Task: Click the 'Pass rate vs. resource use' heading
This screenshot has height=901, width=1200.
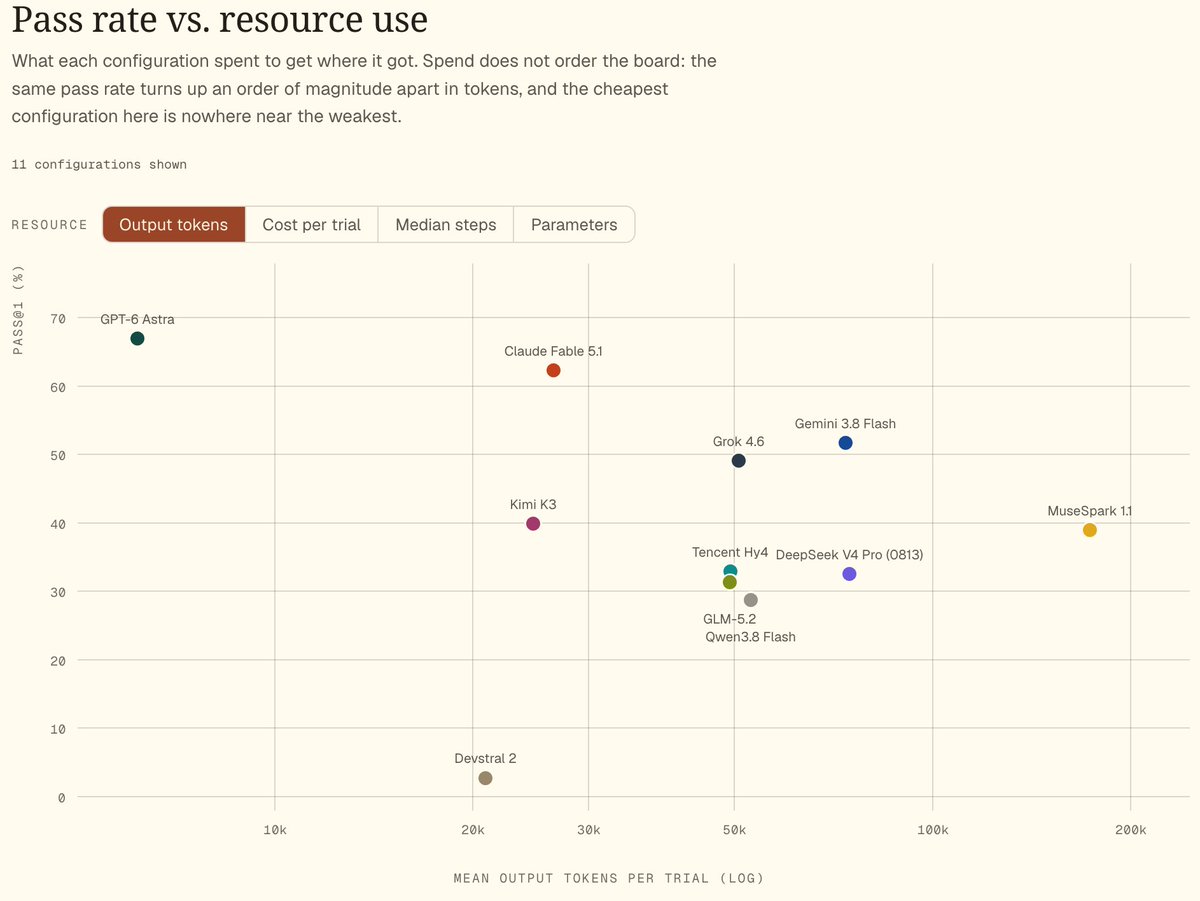Action: pyautogui.click(x=220, y=19)
